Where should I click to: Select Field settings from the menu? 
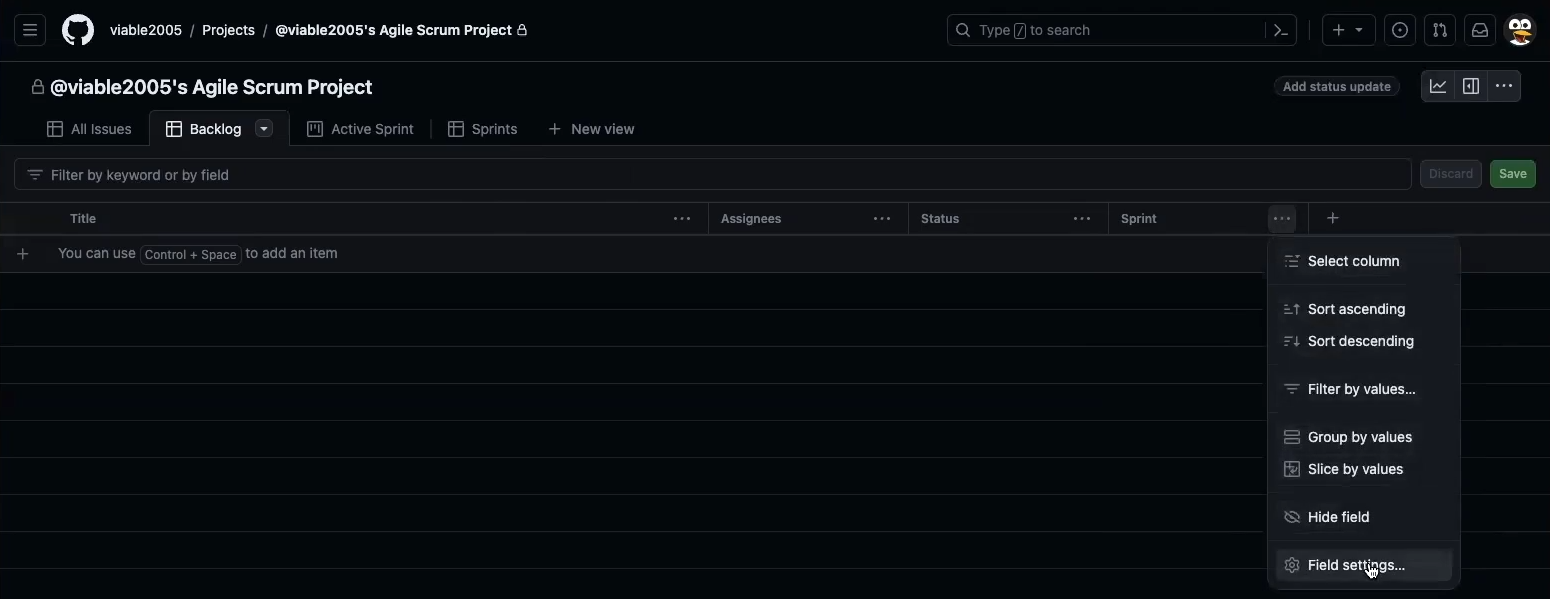pyautogui.click(x=1355, y=565)
